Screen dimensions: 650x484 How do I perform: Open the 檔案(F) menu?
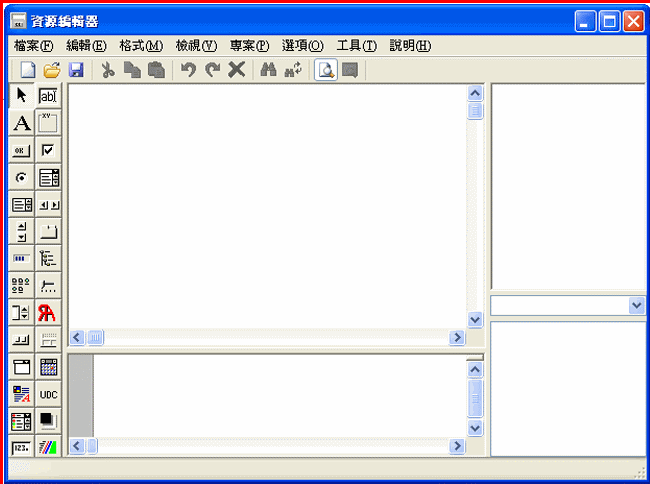pyautogui.click(x=34, y=45)
